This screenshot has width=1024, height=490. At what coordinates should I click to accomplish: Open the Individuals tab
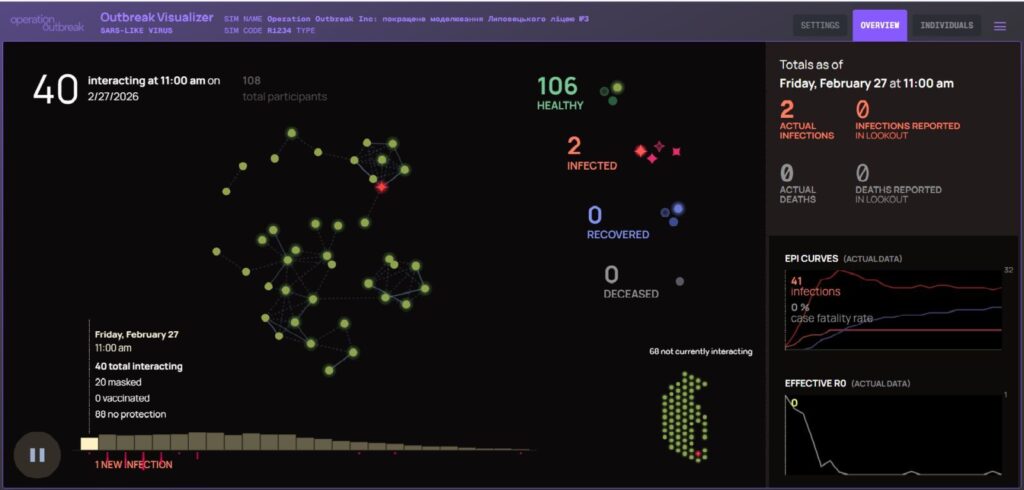tap(946, 26)
